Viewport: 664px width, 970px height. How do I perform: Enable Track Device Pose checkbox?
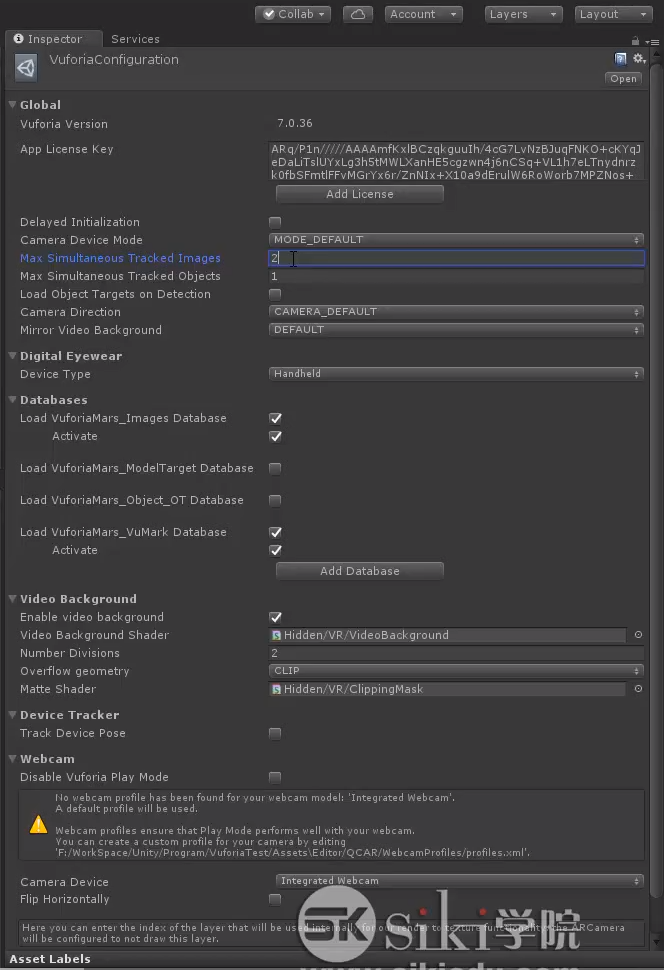275,734
